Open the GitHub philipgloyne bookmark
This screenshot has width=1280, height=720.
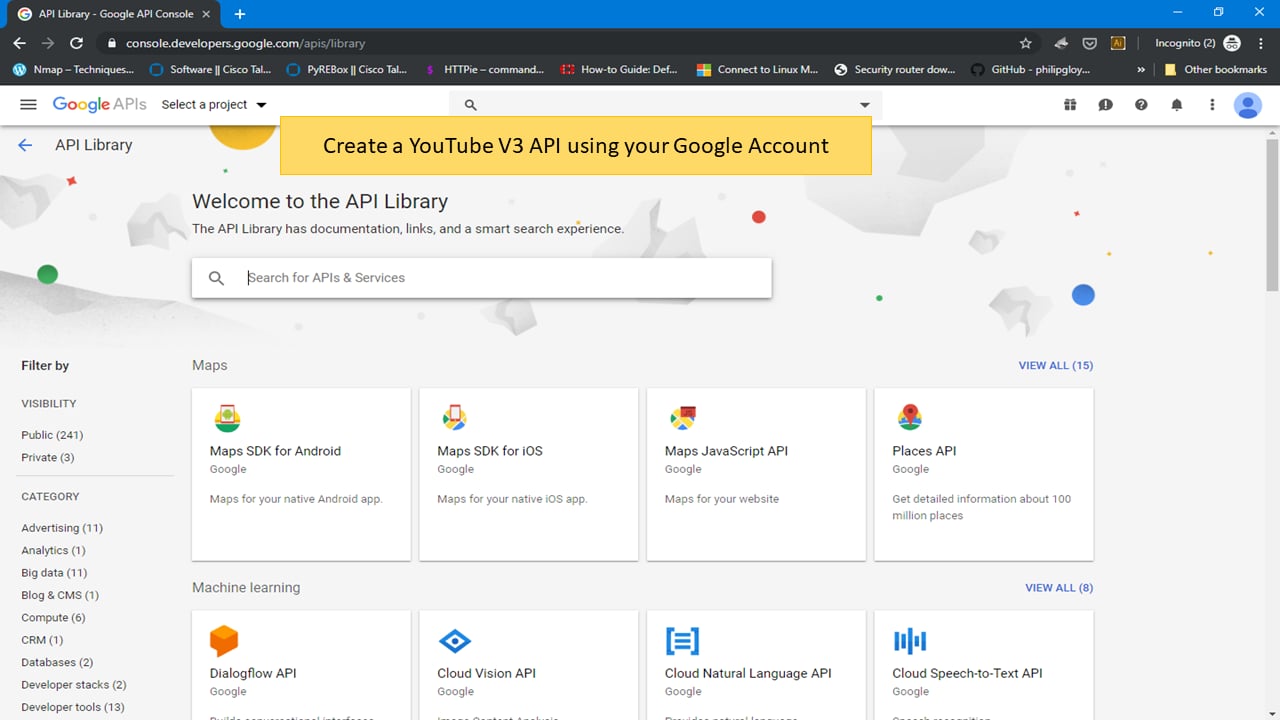coord(1031,70)
